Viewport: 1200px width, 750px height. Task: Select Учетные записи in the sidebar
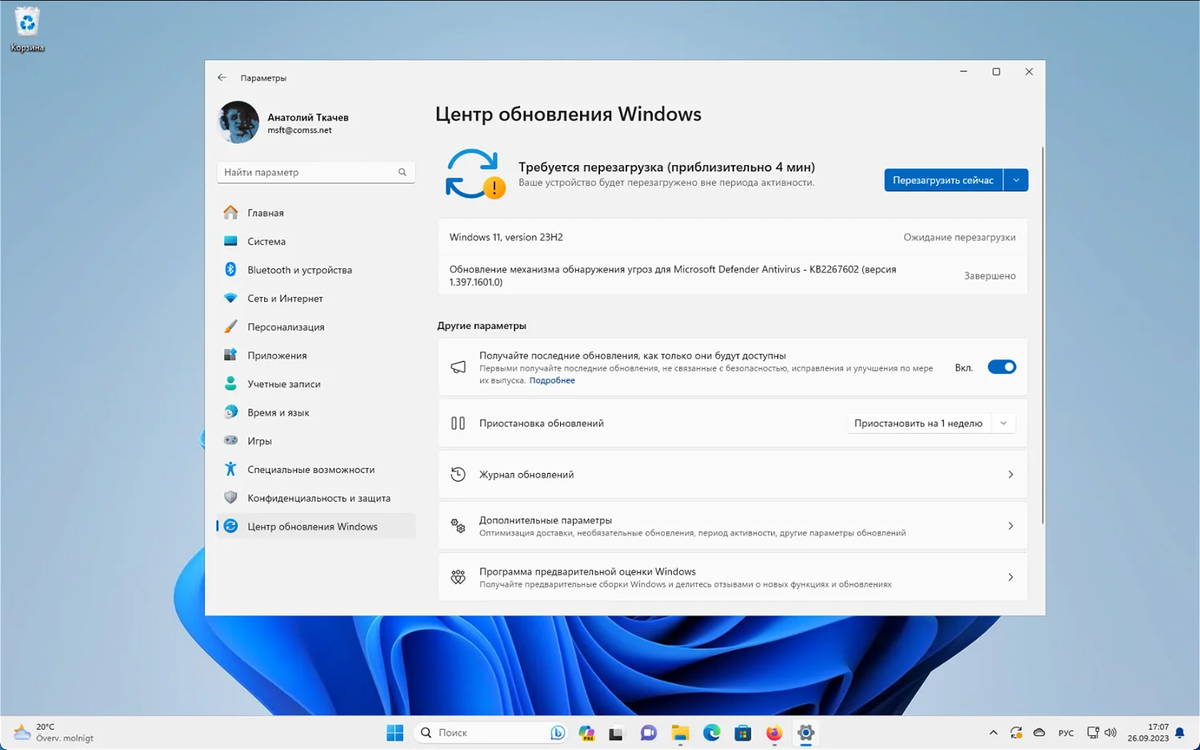(316, 384)
